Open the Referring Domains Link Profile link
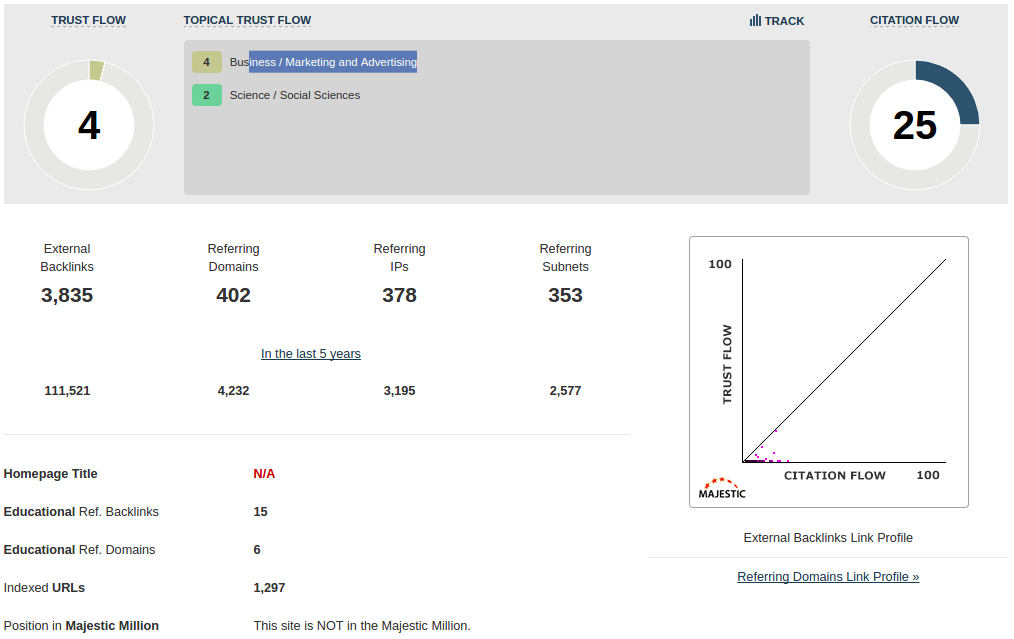 coord(828,577)
